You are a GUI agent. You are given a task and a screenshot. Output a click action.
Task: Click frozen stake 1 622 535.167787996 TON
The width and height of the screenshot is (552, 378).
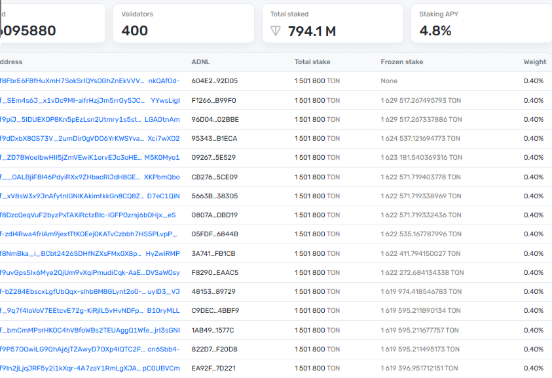(x=421, y=234)
